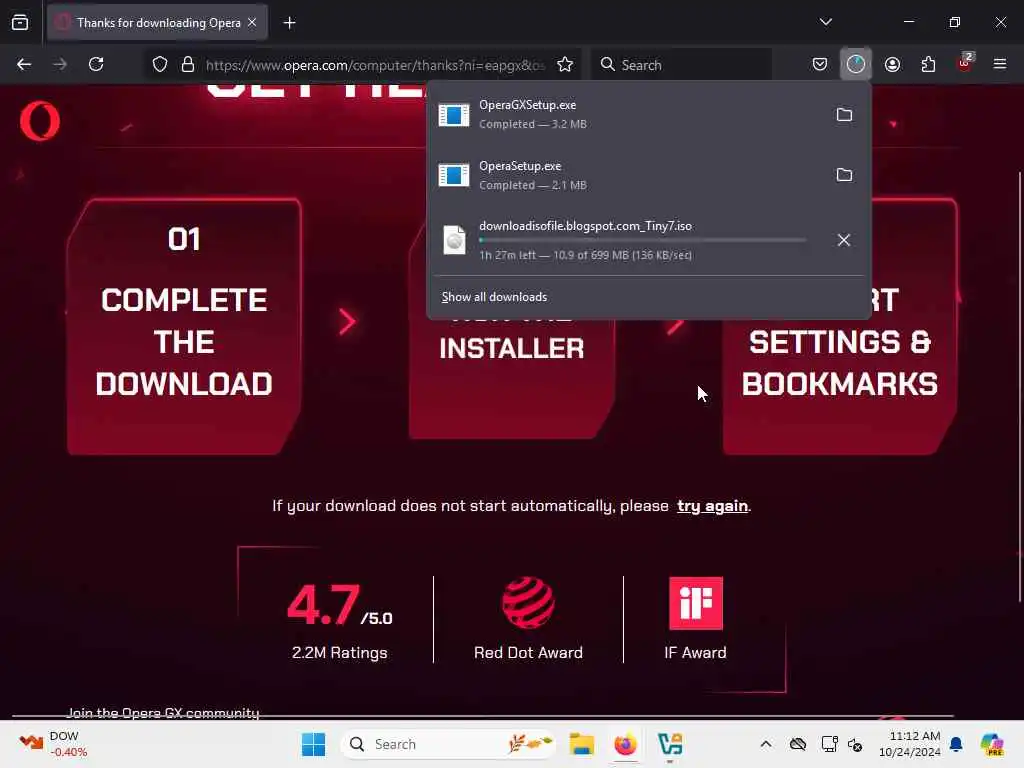Click the Windows taskbar Search box
Viewport: 1024px width, 768px height.
click(449, 744)
